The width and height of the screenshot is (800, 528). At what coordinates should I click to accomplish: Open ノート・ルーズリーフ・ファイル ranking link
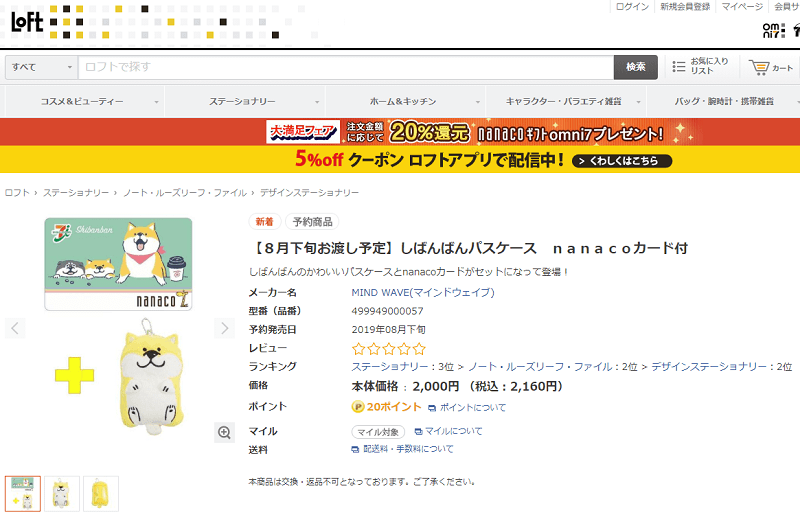point(540,367)
